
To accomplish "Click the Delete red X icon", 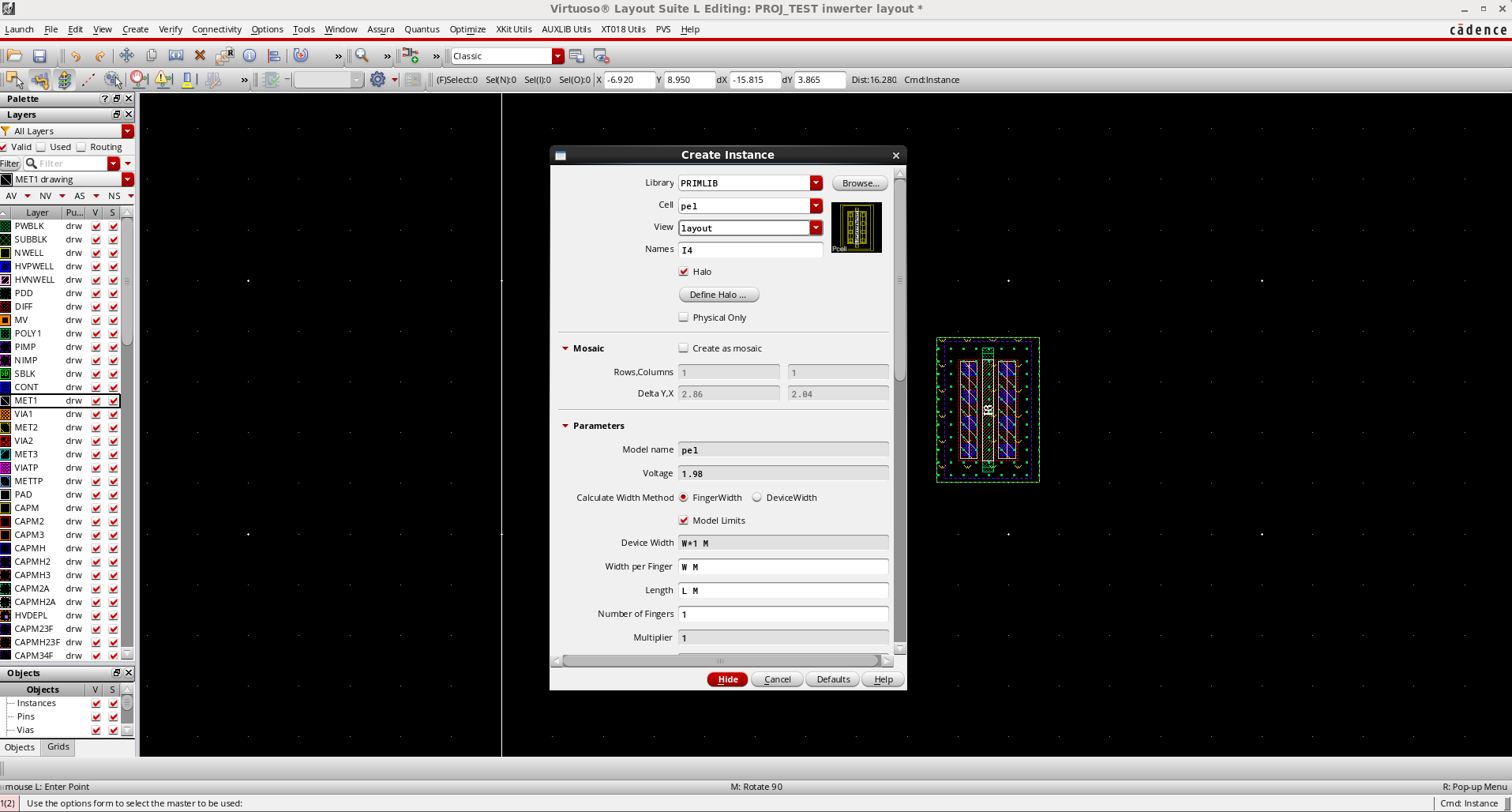I will point(200,56).
